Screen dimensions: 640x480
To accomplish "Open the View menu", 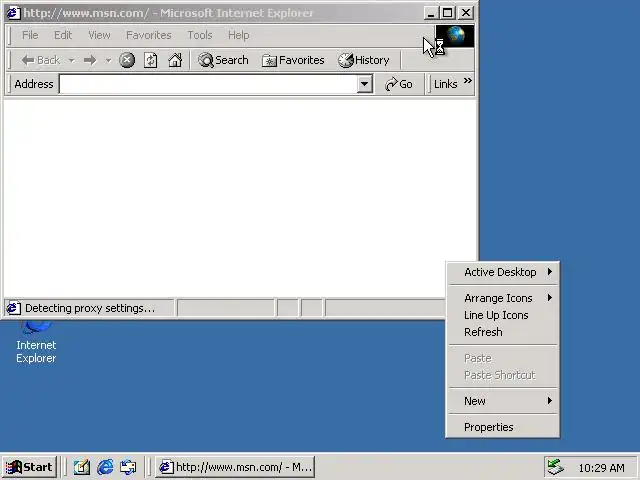I will coord(99,35).
